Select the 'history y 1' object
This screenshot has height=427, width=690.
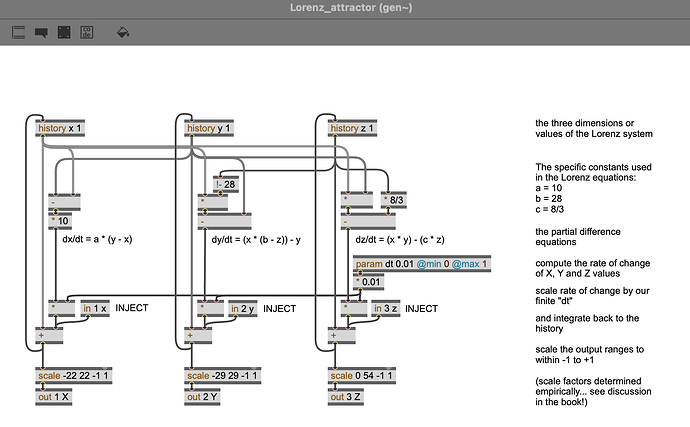(x=209, y=128)
